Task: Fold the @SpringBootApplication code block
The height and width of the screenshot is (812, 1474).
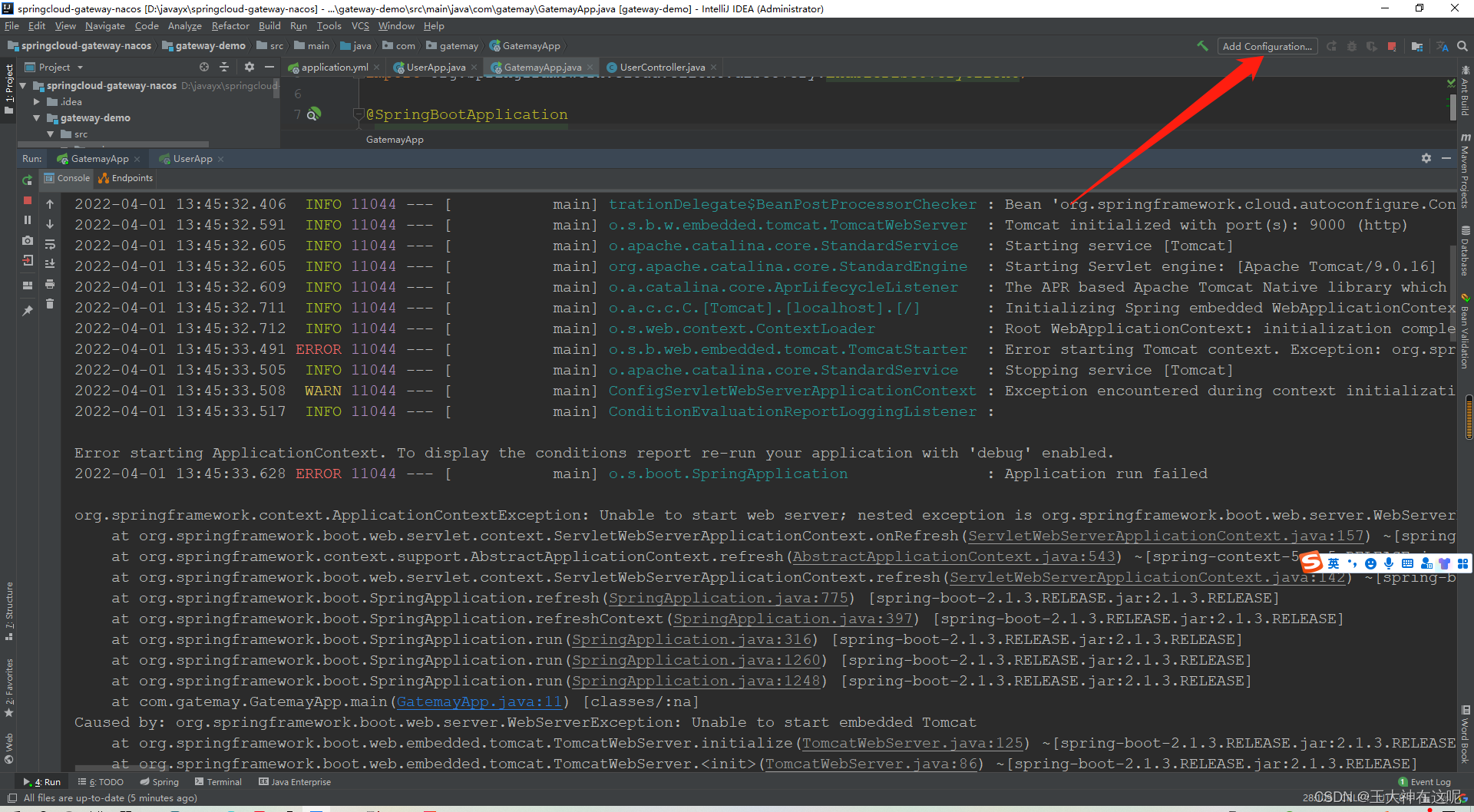Action: (x=358, y=114)
